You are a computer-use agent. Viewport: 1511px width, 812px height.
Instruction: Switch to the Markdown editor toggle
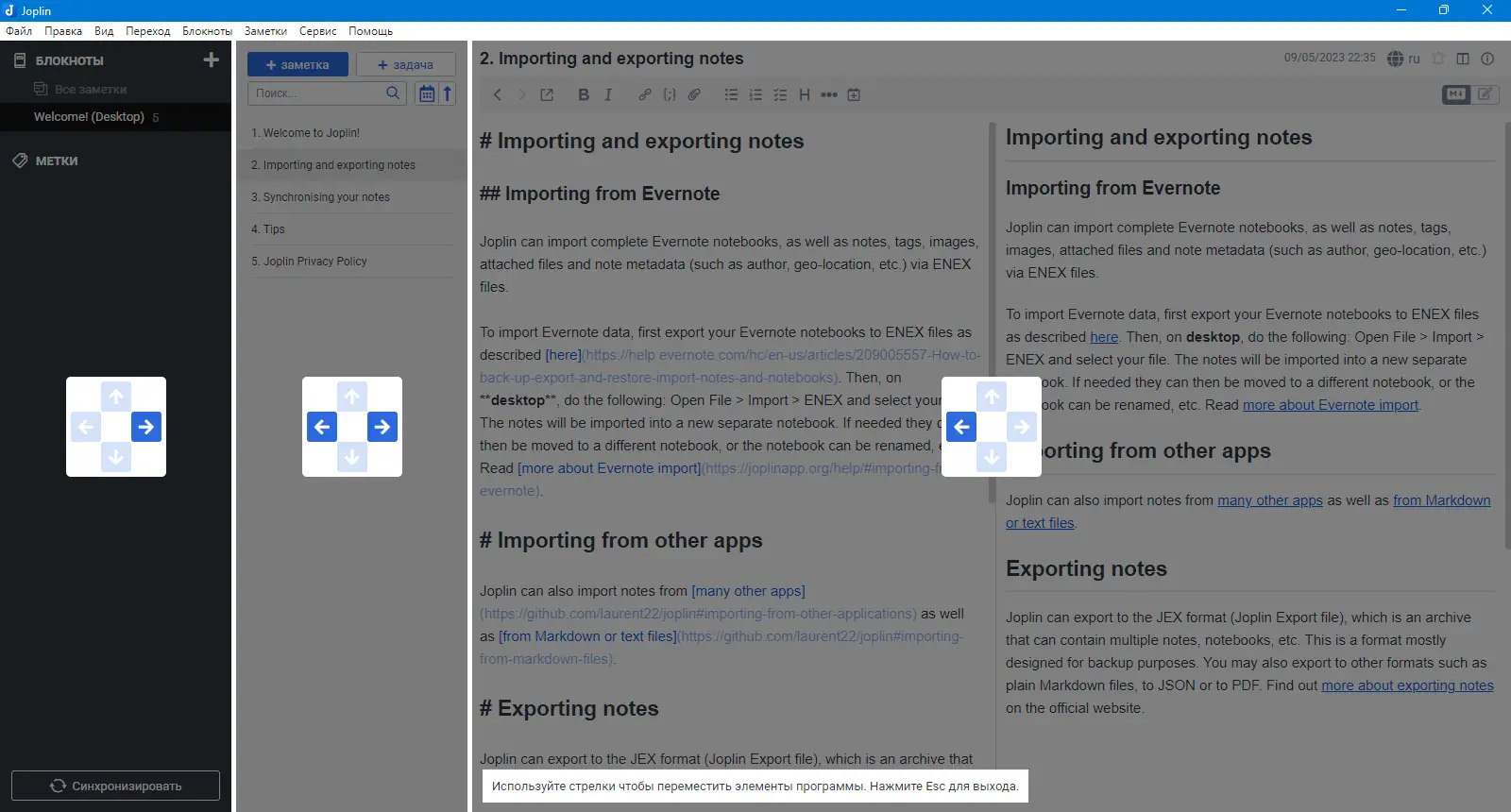click(1456, 94)
